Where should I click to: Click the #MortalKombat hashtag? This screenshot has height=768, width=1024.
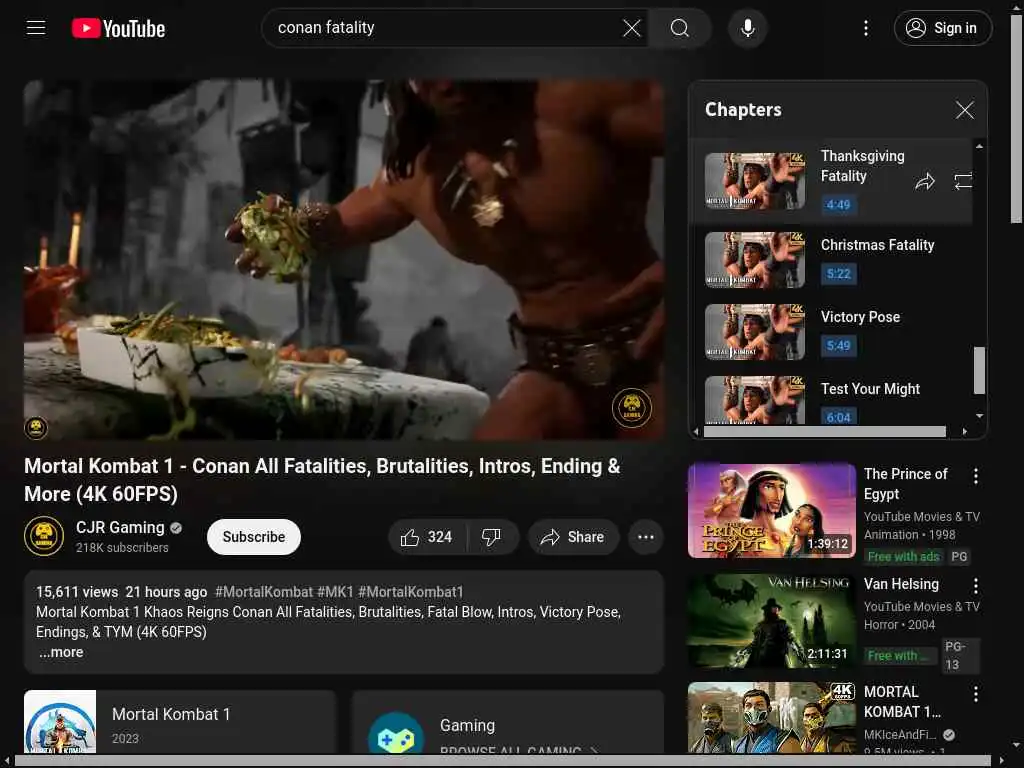click(x=264, y=592)
